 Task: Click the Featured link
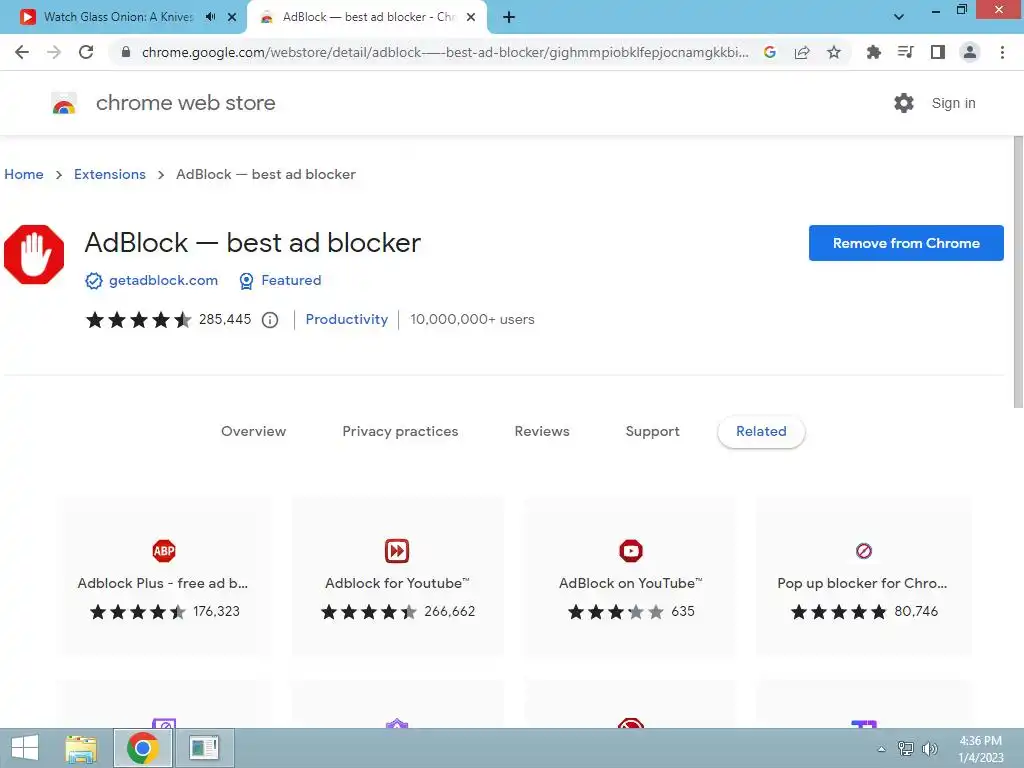click(291, 281)
